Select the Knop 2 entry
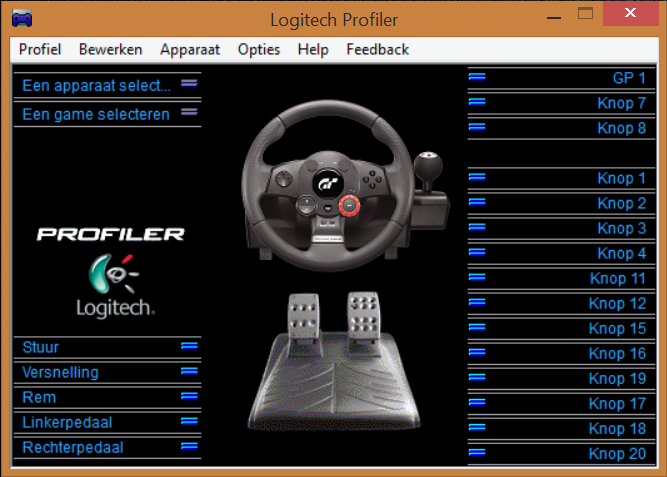This screenshot has height=477, width=667. click(561, 203)
